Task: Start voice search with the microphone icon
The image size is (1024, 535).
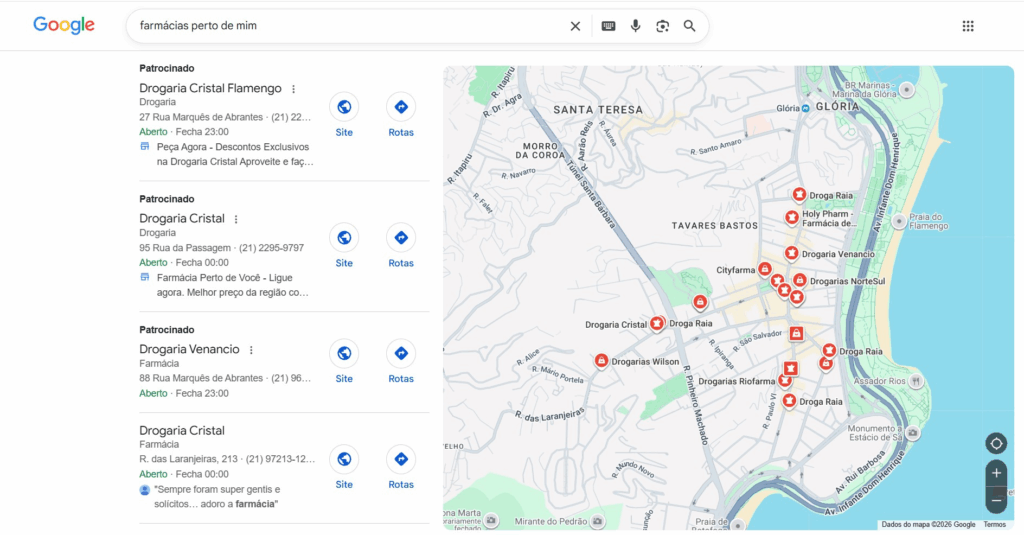Action: (635, 26)
